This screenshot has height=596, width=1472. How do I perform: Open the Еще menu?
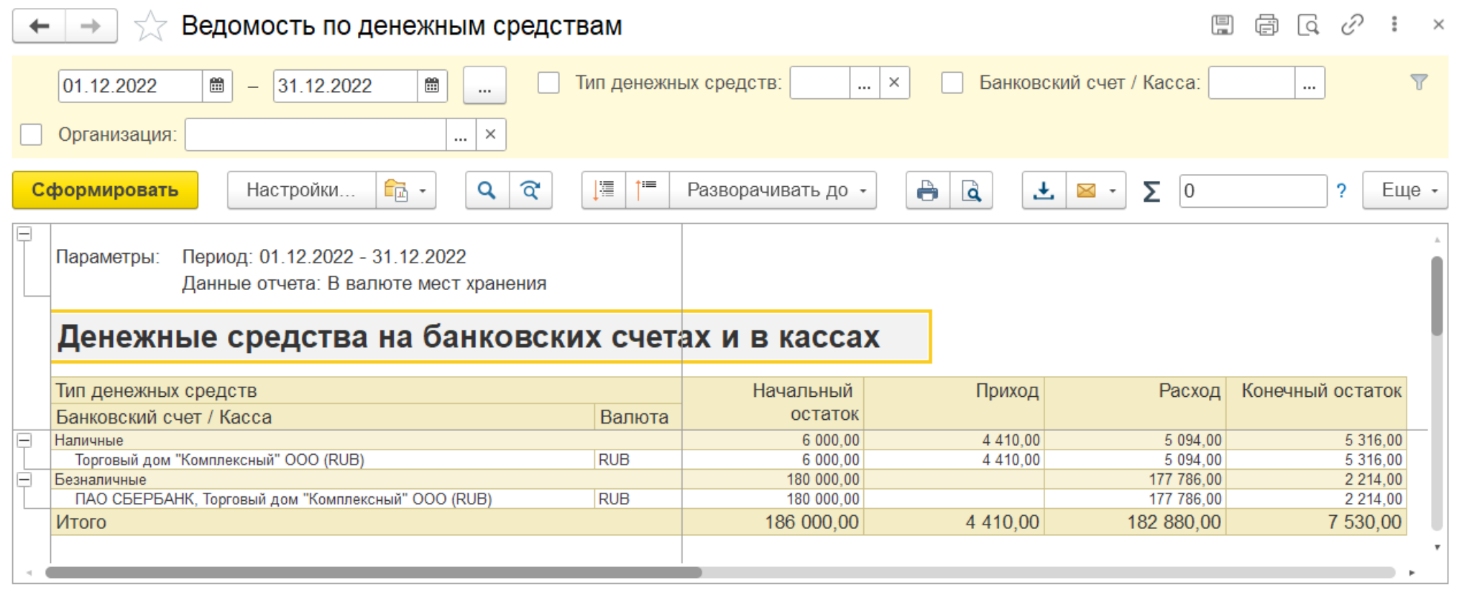[1405, 190]
